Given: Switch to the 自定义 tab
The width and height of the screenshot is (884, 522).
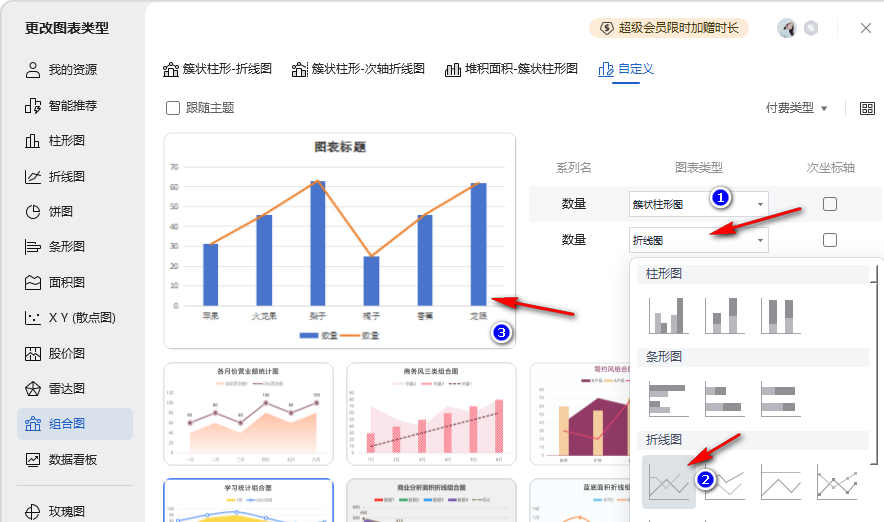Looking at the screenshot, I should tap(626, 69).
